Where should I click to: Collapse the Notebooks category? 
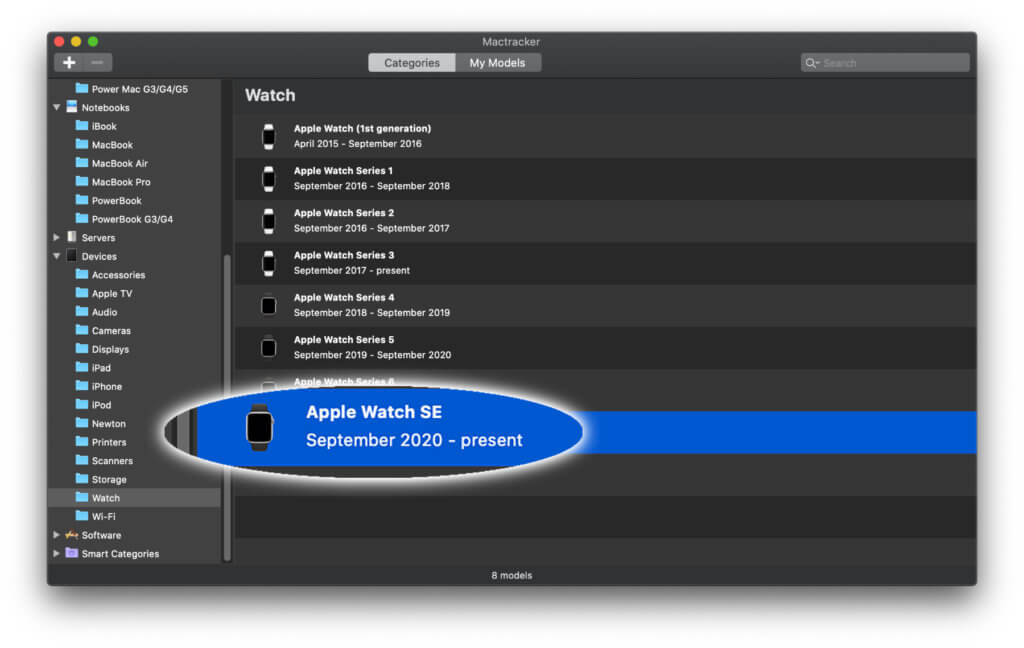point(57,107)
